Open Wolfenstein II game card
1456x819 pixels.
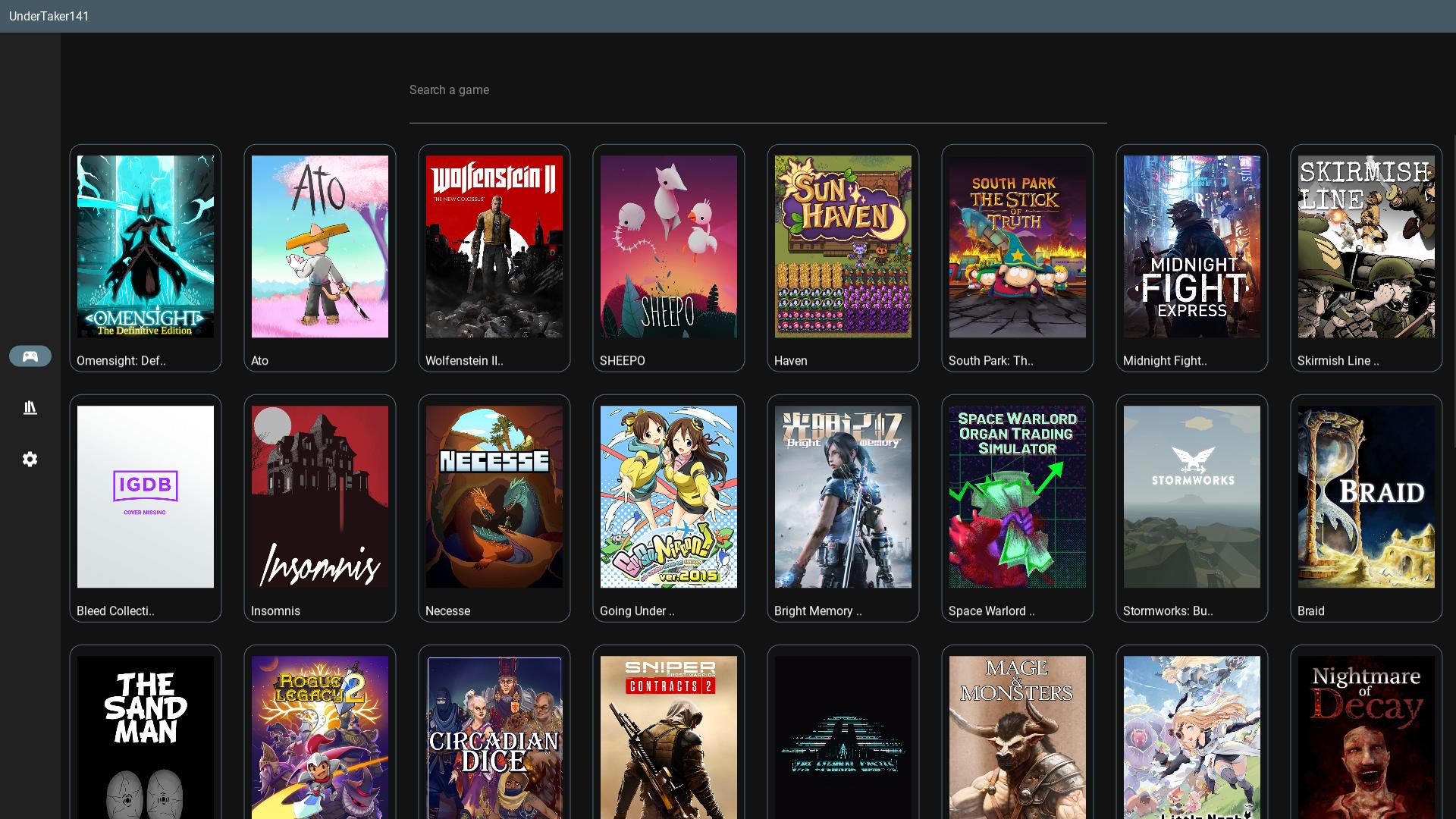pyautogui.click(x=494, y=246)
